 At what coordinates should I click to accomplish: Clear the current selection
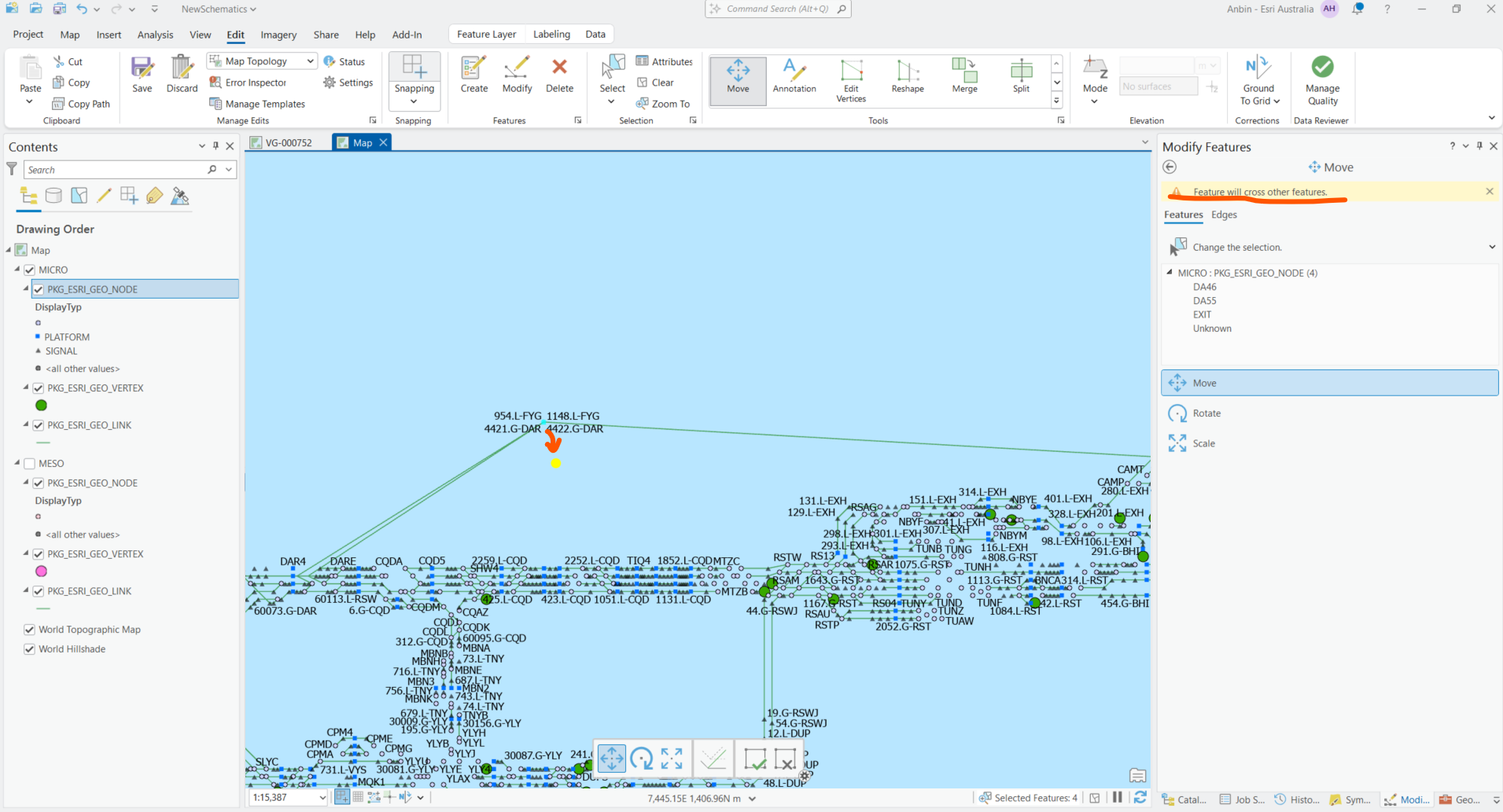point(655,83)
